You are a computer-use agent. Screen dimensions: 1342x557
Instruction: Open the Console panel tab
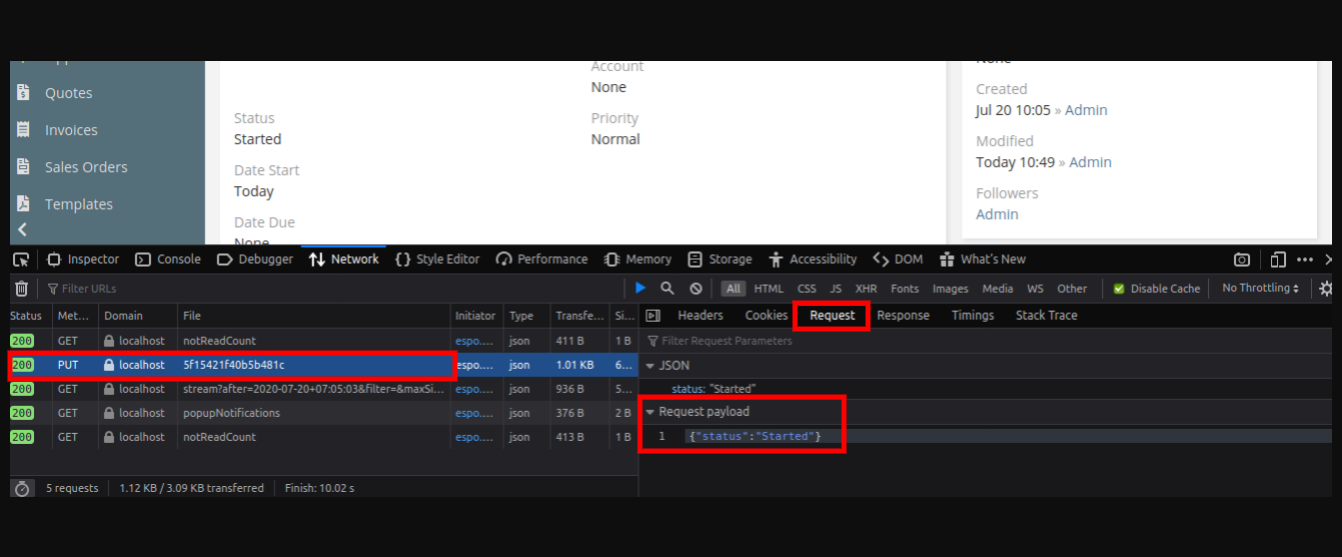pyautogui.click(x=168, y=259)
